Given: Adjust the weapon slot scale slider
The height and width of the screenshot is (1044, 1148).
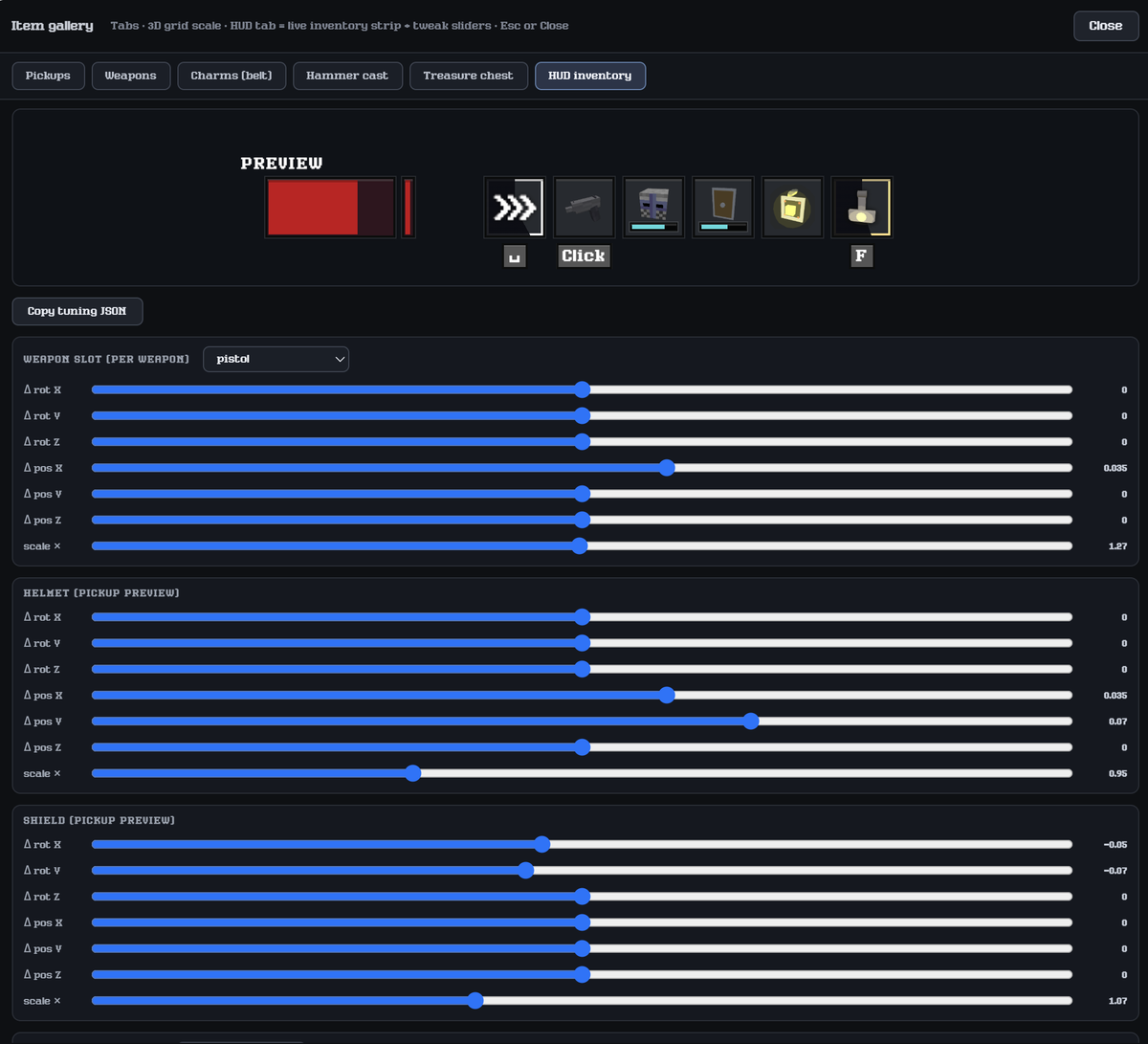Looking at the screenshot, I should click(582, 545).
